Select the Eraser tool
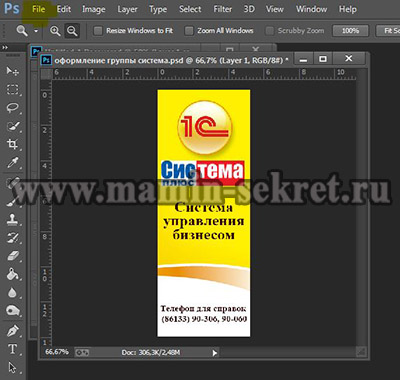 pyautogui.click(x=13, y=256)
